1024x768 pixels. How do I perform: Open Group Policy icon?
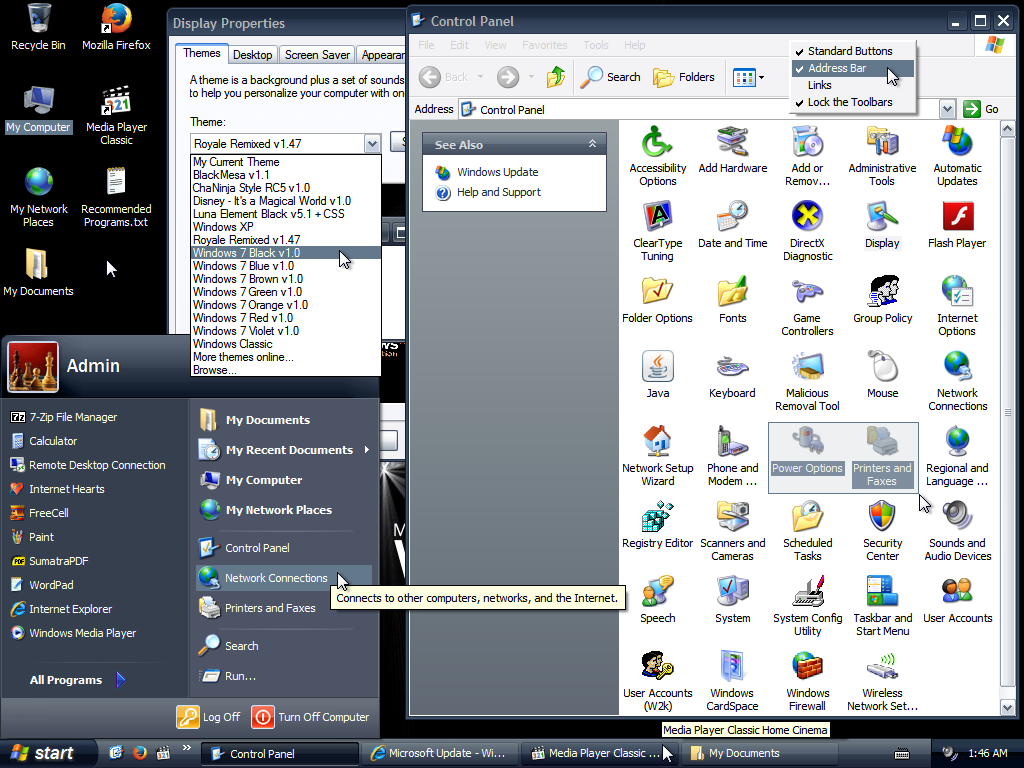pyautogui.click(x=882, y=300)
